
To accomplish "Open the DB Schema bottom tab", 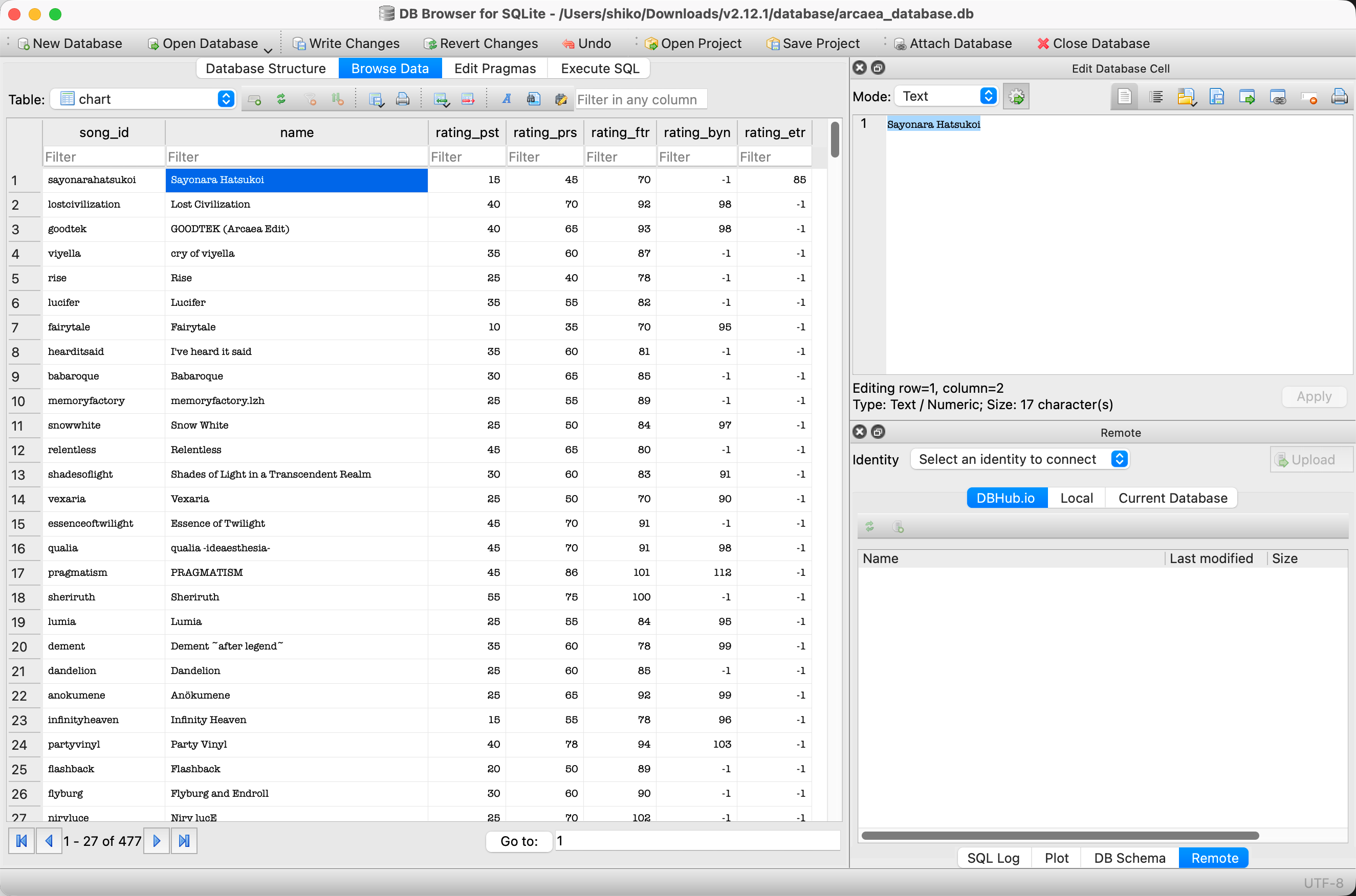I will pos(1129,858).
